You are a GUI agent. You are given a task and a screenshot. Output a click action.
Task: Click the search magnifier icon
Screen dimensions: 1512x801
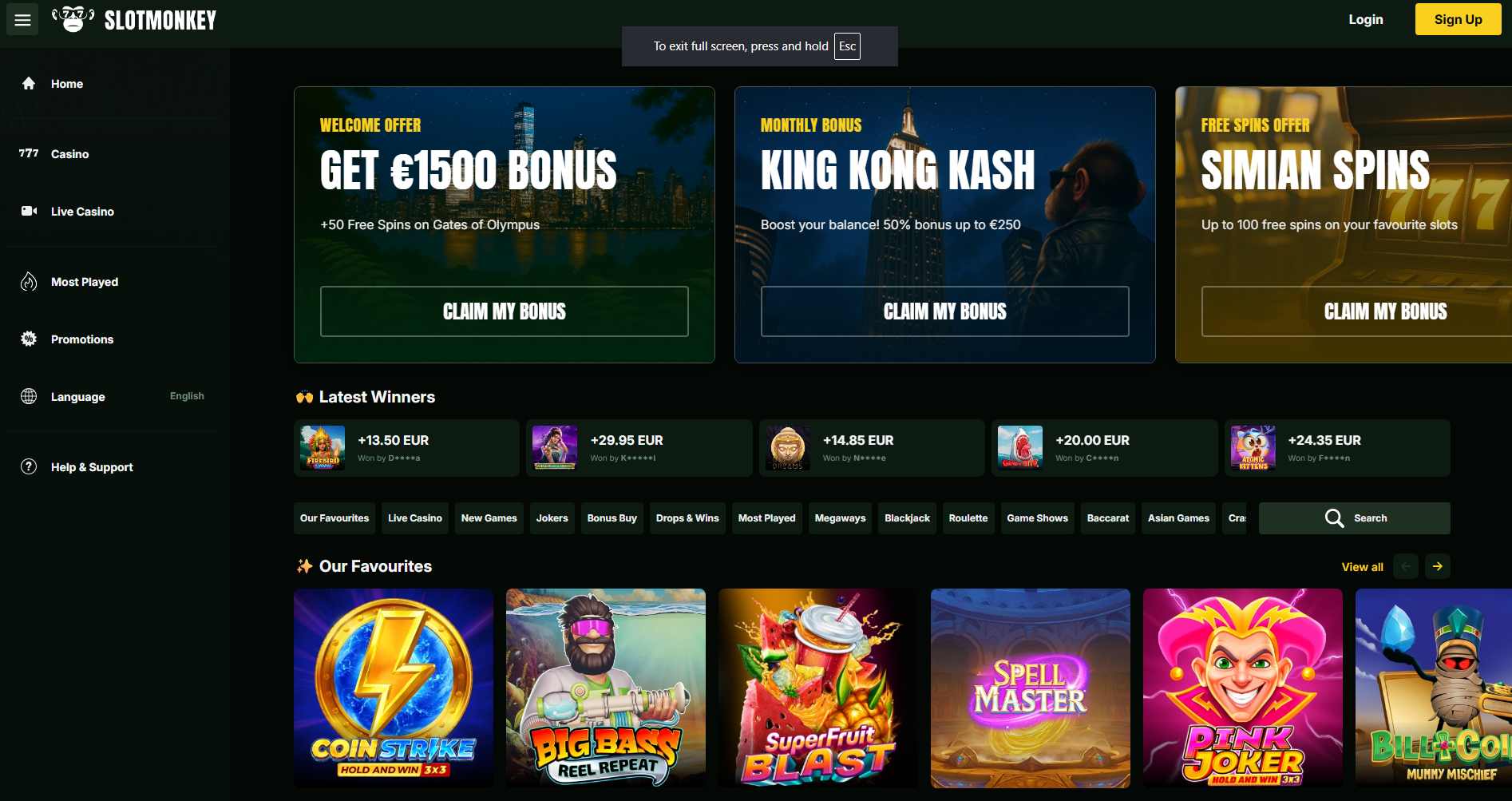tap(1334, 518)
